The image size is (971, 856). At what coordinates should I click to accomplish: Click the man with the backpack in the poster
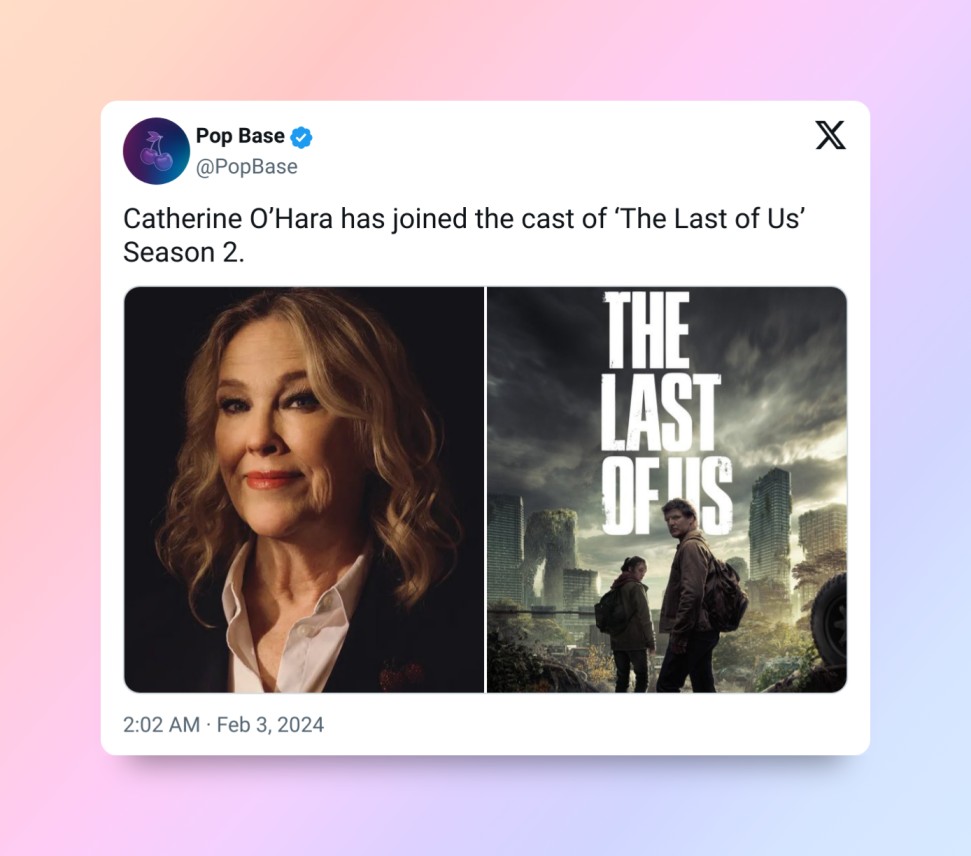(697, 595)
